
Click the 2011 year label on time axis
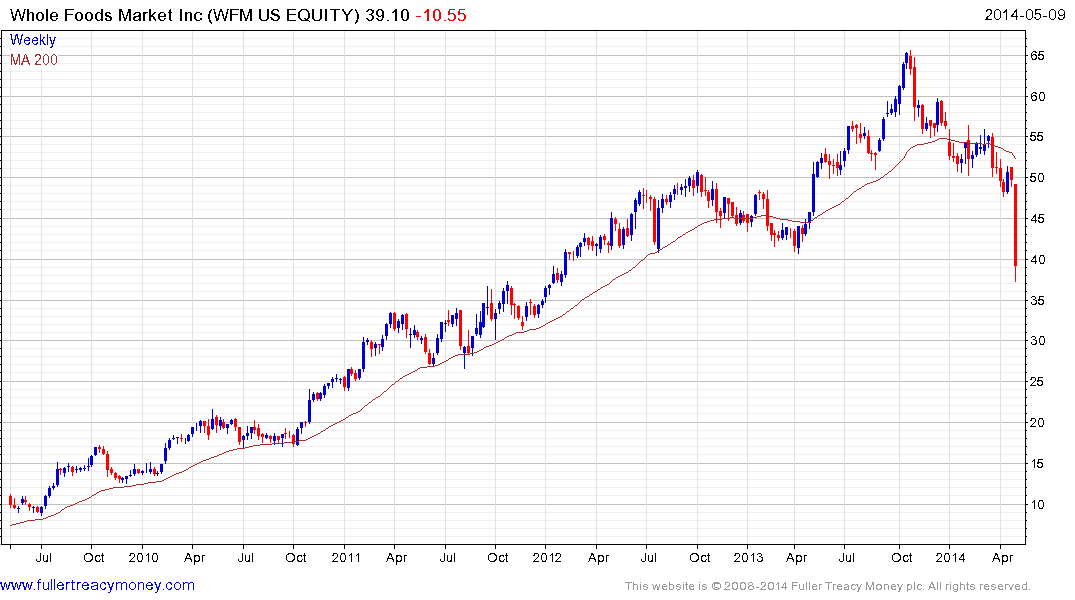tap(346, 557)
